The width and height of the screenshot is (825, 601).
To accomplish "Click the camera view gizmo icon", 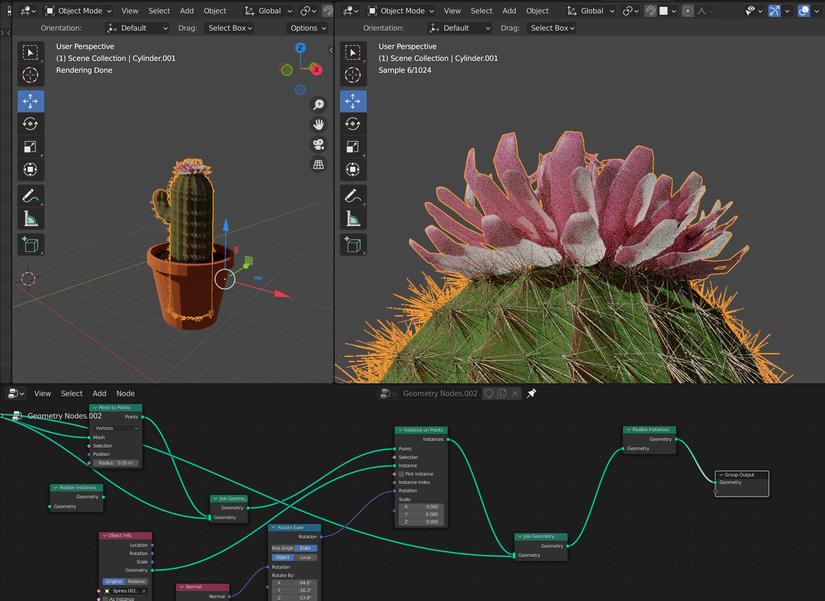I will pyautogui.click(x=318, y=145).
